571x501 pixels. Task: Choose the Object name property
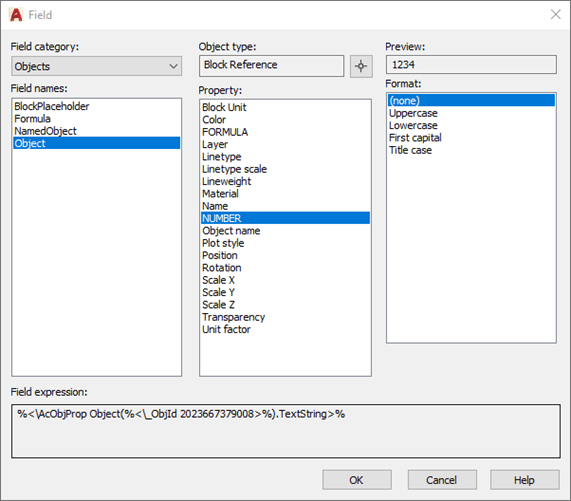point(231,231)
